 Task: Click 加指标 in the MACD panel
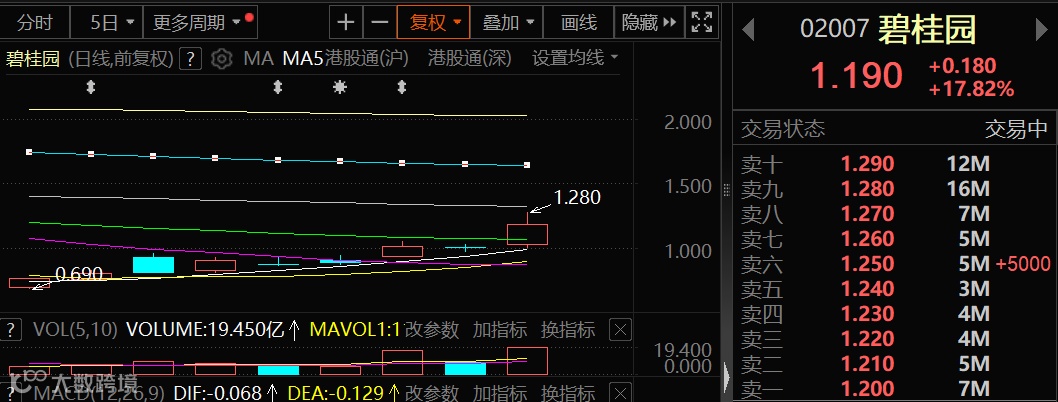coord(499,393)
